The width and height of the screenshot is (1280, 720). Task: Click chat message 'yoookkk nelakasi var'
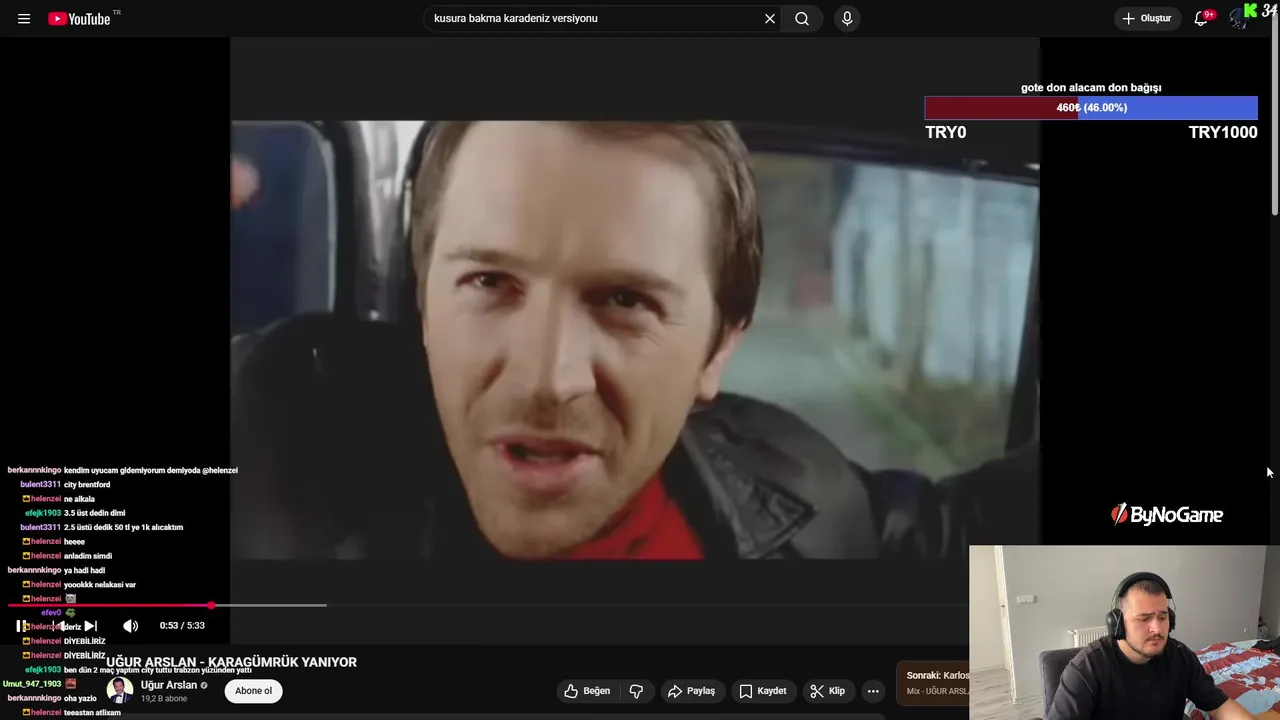(100, 584)
